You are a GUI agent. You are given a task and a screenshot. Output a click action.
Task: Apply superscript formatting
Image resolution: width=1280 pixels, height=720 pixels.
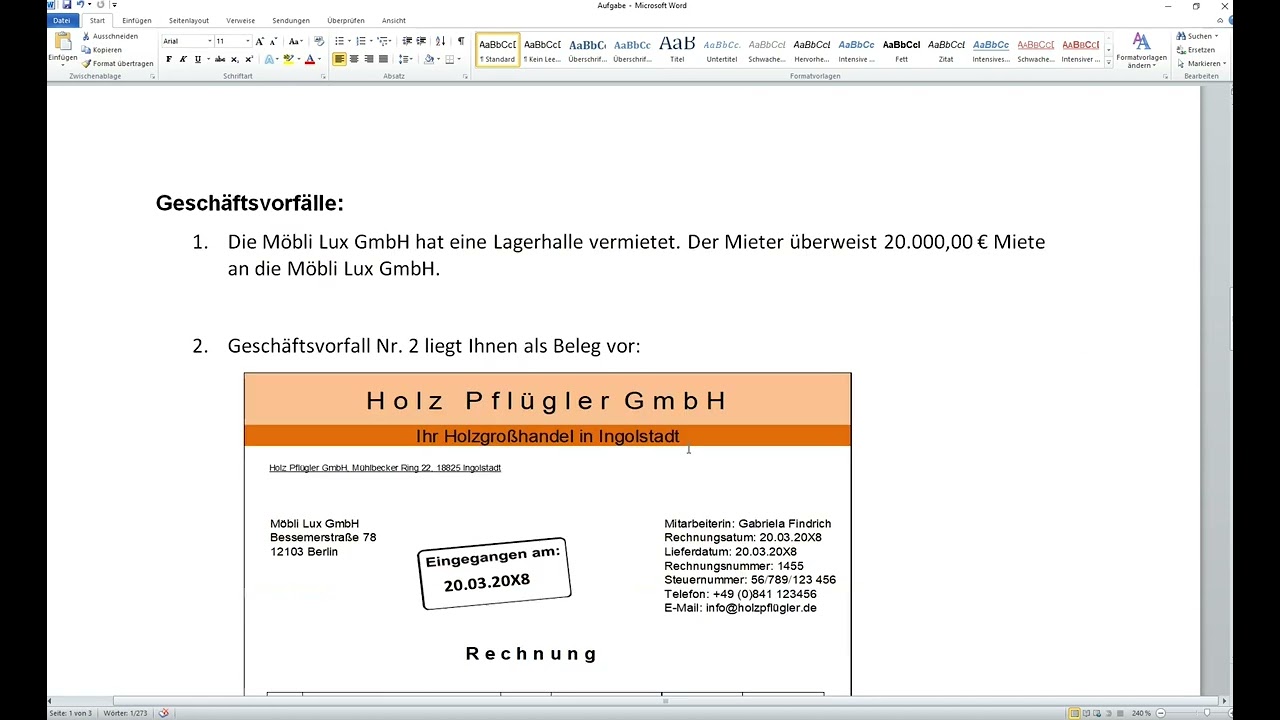249,59
